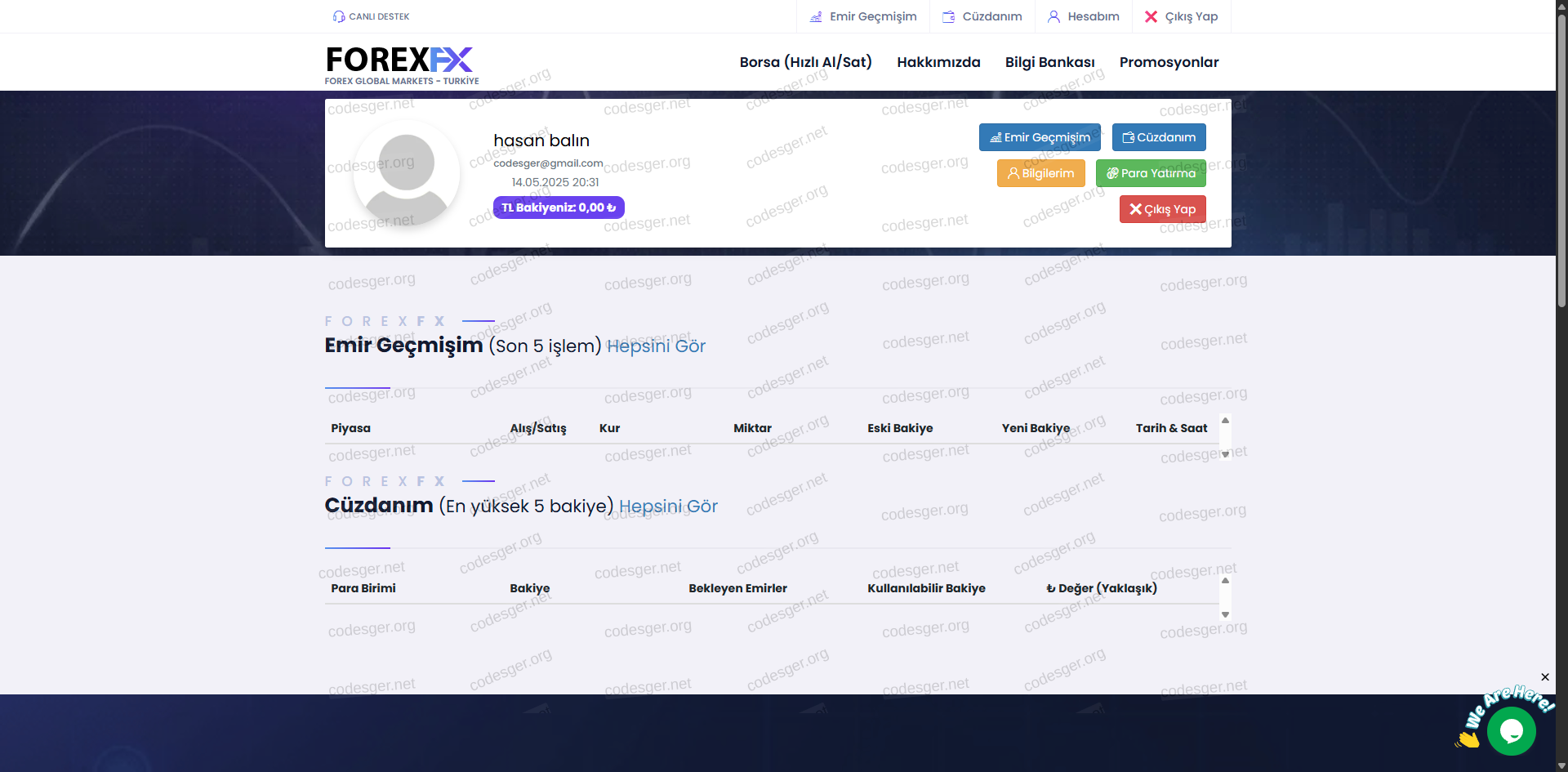Viewport: 1568px width, 772px height.
Task: Close the We Are Here chat popup
Action: point(1545,677)
